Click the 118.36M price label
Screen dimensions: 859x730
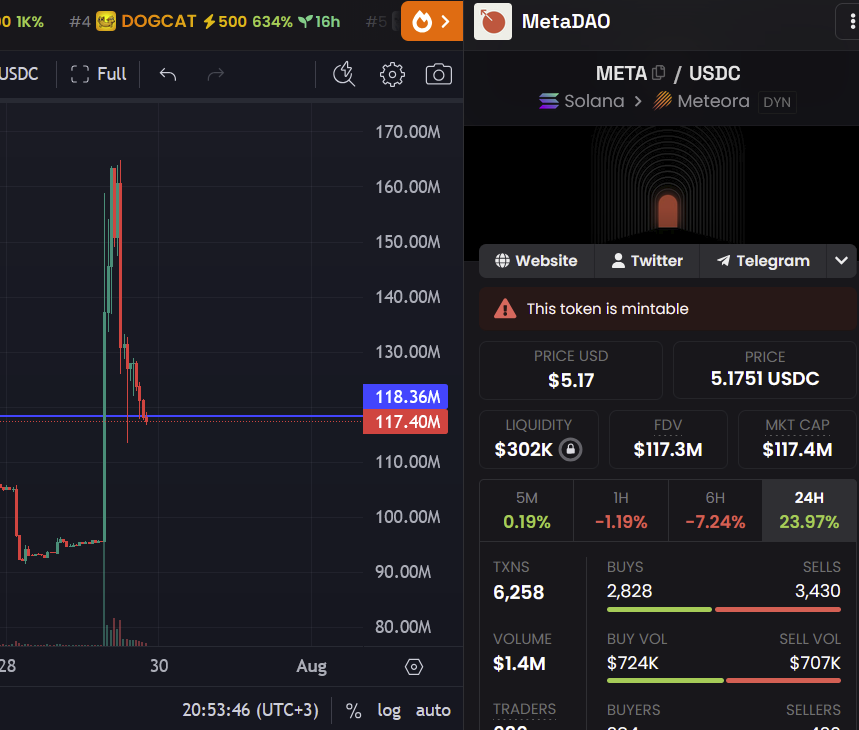tap(405, 396)
